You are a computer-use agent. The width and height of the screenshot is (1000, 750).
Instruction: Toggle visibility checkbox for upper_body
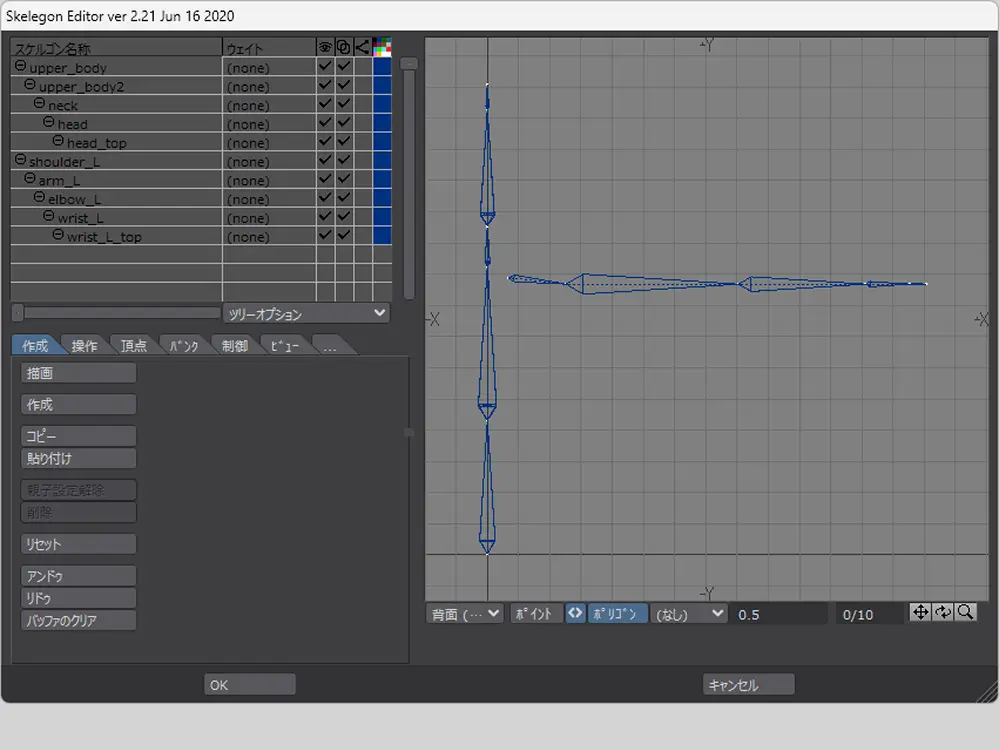pos(325,67)
